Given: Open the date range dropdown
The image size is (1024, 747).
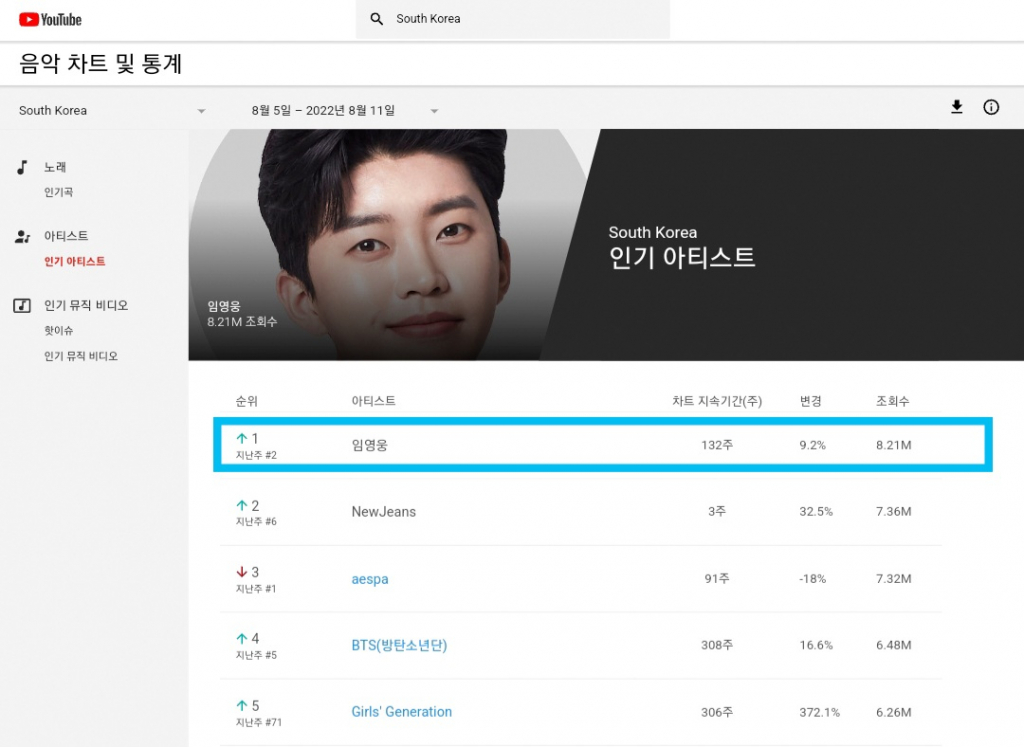Looking at the screenshot, I should click(434, 111).
